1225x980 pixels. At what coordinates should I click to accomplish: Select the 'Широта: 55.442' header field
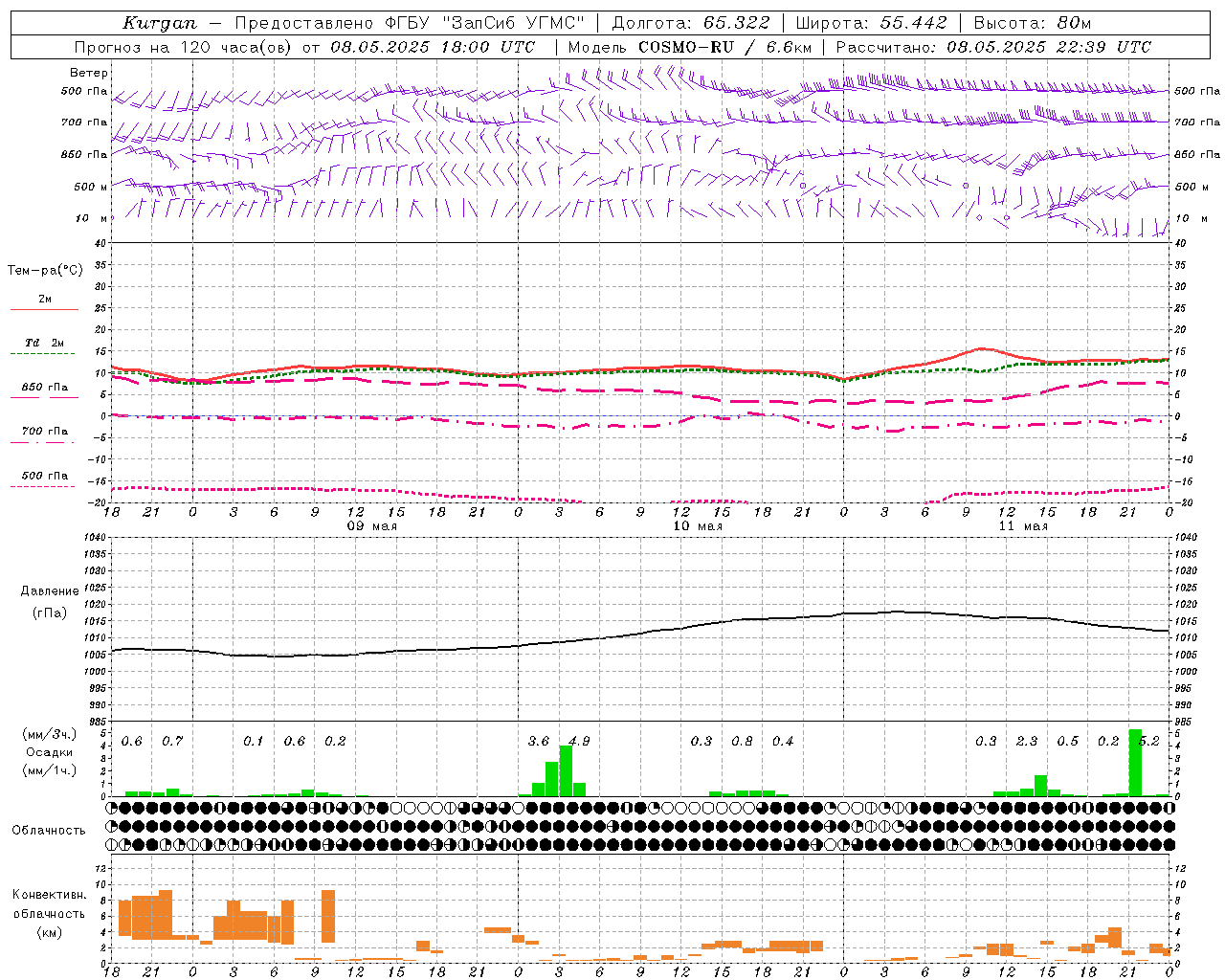(x=871, y=23)
